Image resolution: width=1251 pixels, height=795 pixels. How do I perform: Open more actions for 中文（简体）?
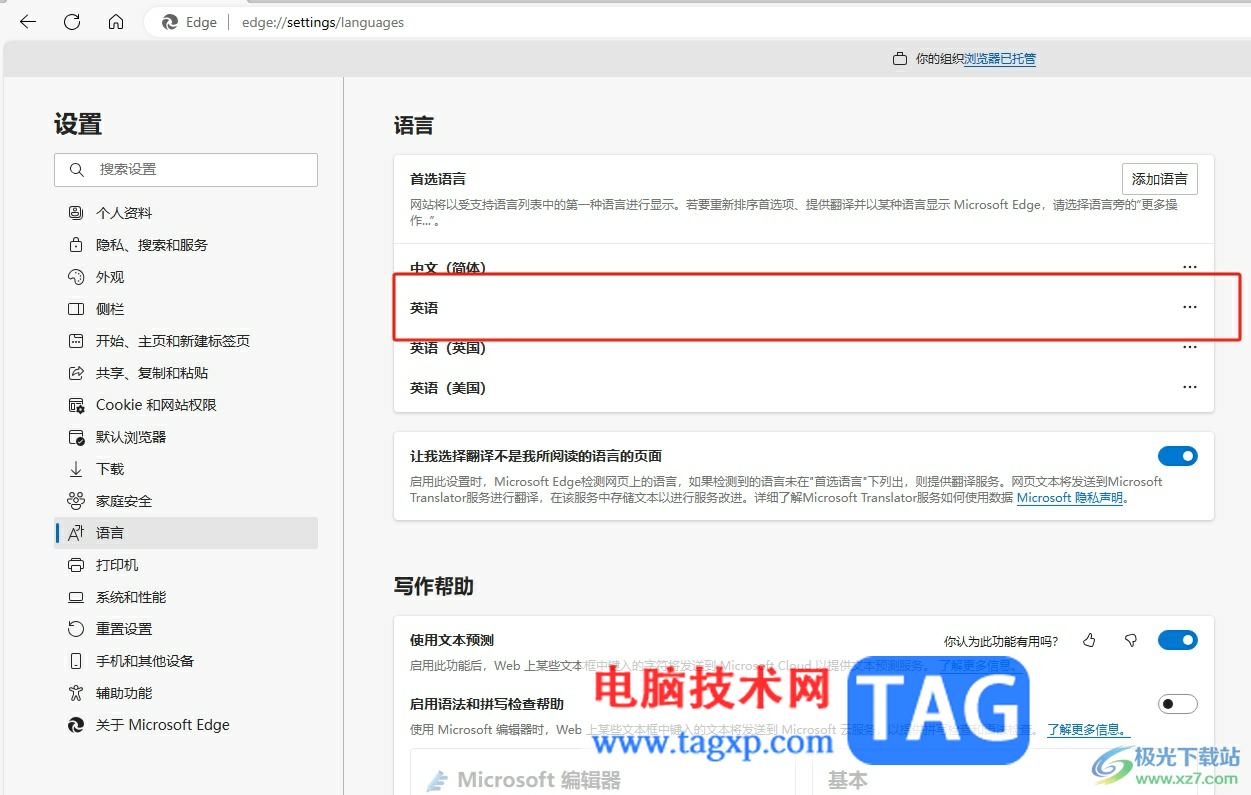[x=1189, y=267]
